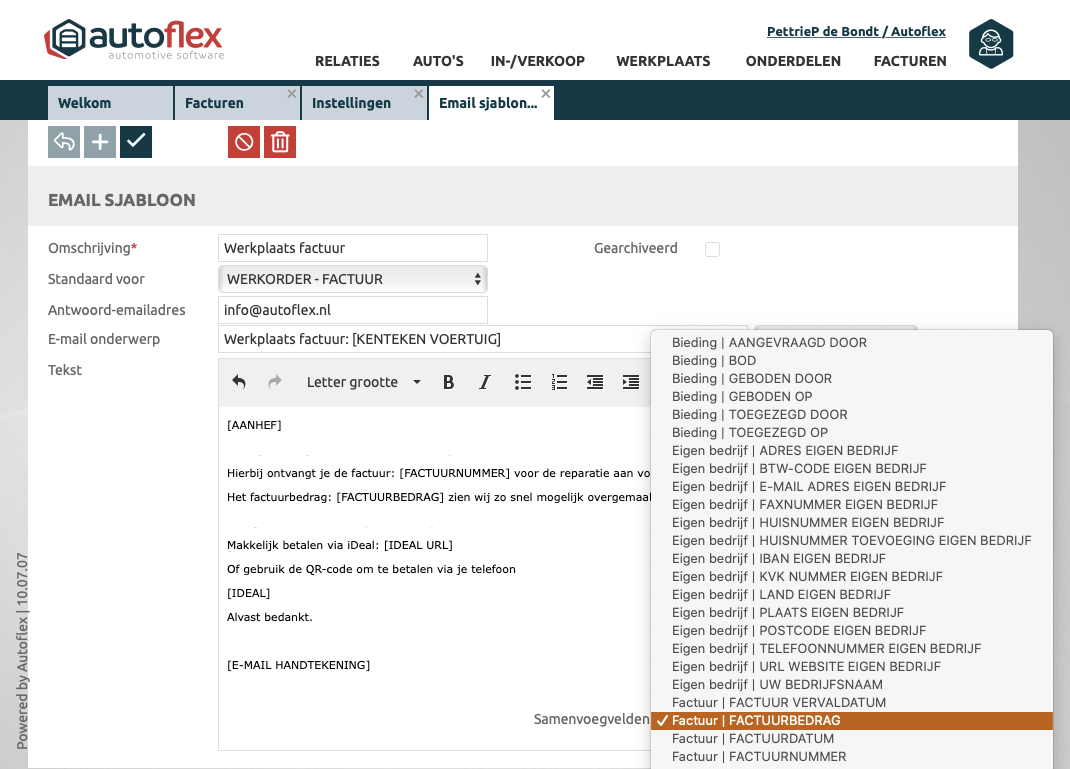Open the user profile avatar
The height and width of the screenshot is (769, 1070).
(x=991, y=44)
